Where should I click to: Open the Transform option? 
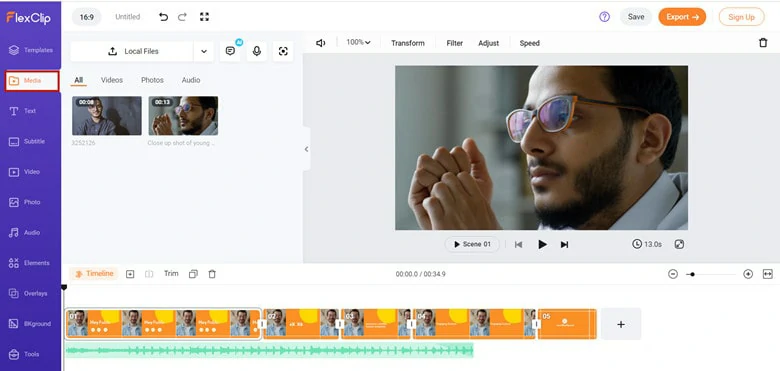408,43
